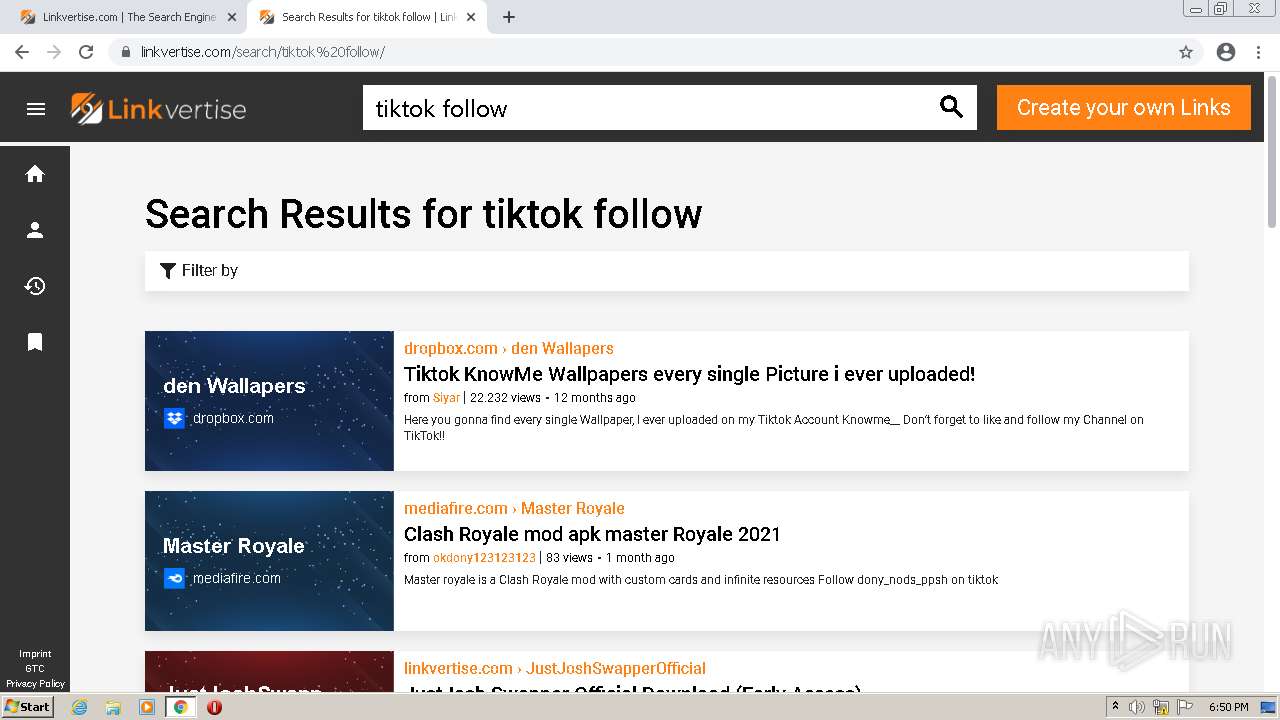Image resolution: width=1280 pixels, height=720 pixels.
Task: Click the volume icon in system tray
Action: 1137,707
